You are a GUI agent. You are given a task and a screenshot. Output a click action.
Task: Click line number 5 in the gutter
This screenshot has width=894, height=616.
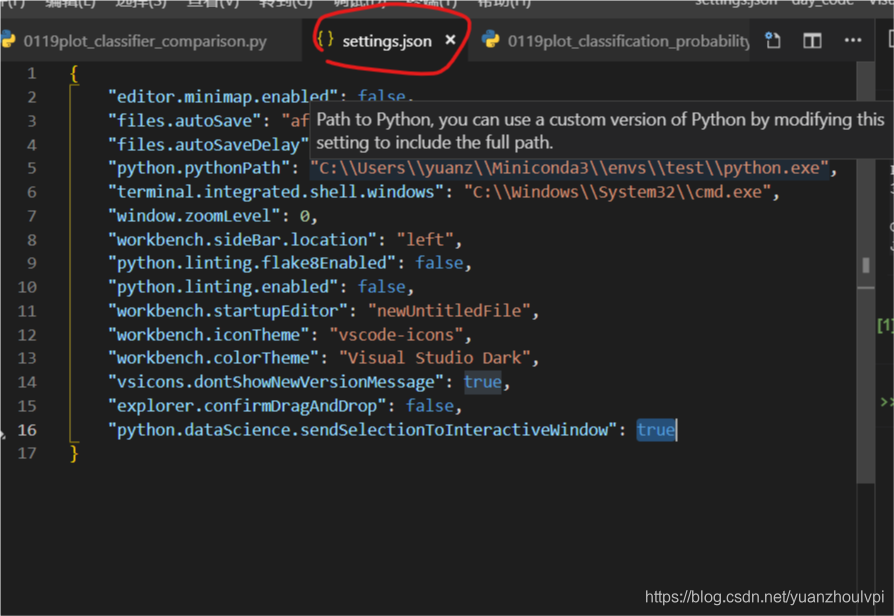point(31,168)
